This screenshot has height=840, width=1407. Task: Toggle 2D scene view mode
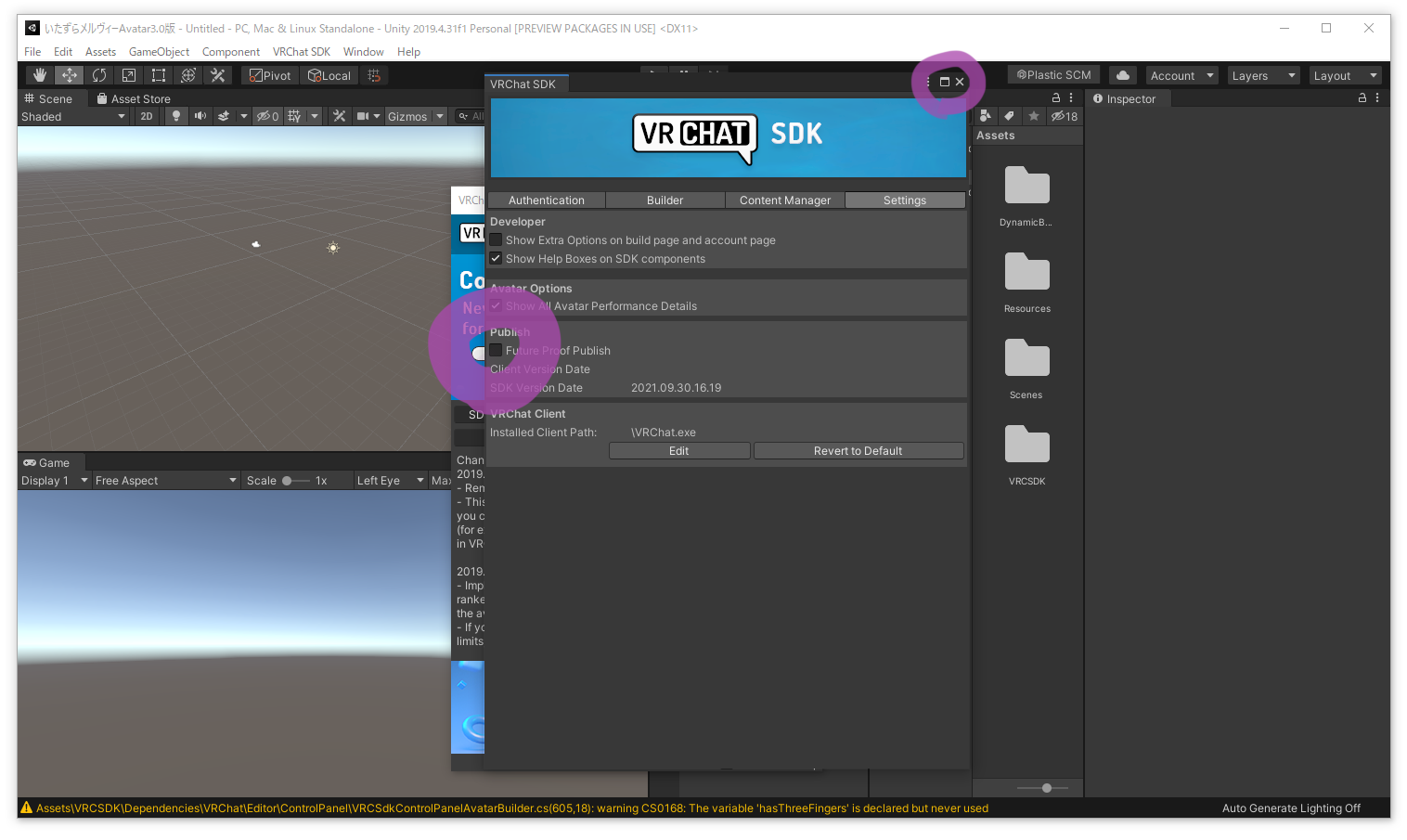pyautogui.click(x=147, y=116)
